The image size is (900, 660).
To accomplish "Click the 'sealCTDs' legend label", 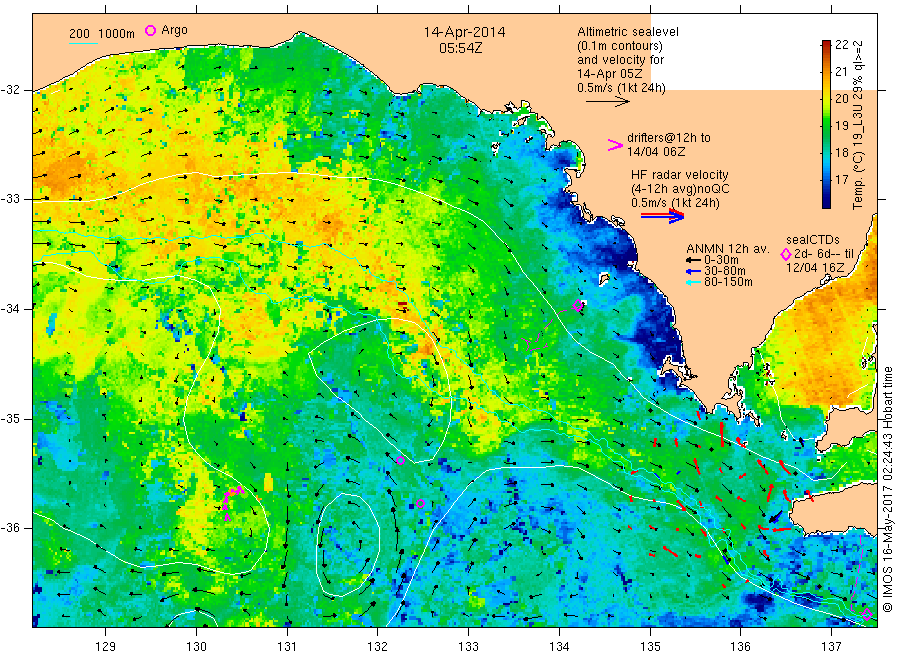I will [x=813, y=240].
